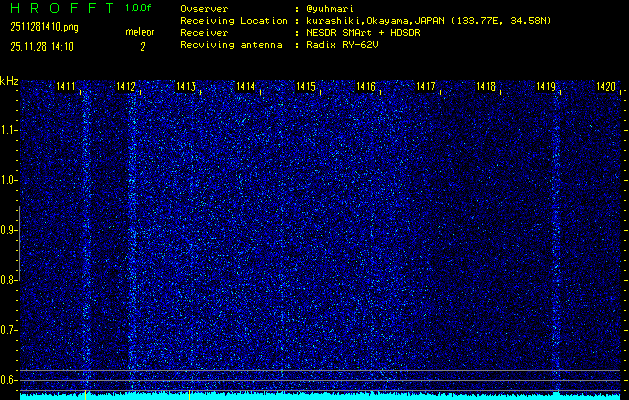Click the Radix RY-62V antenna text
The image size is (629, 400).
click(342, 45)
